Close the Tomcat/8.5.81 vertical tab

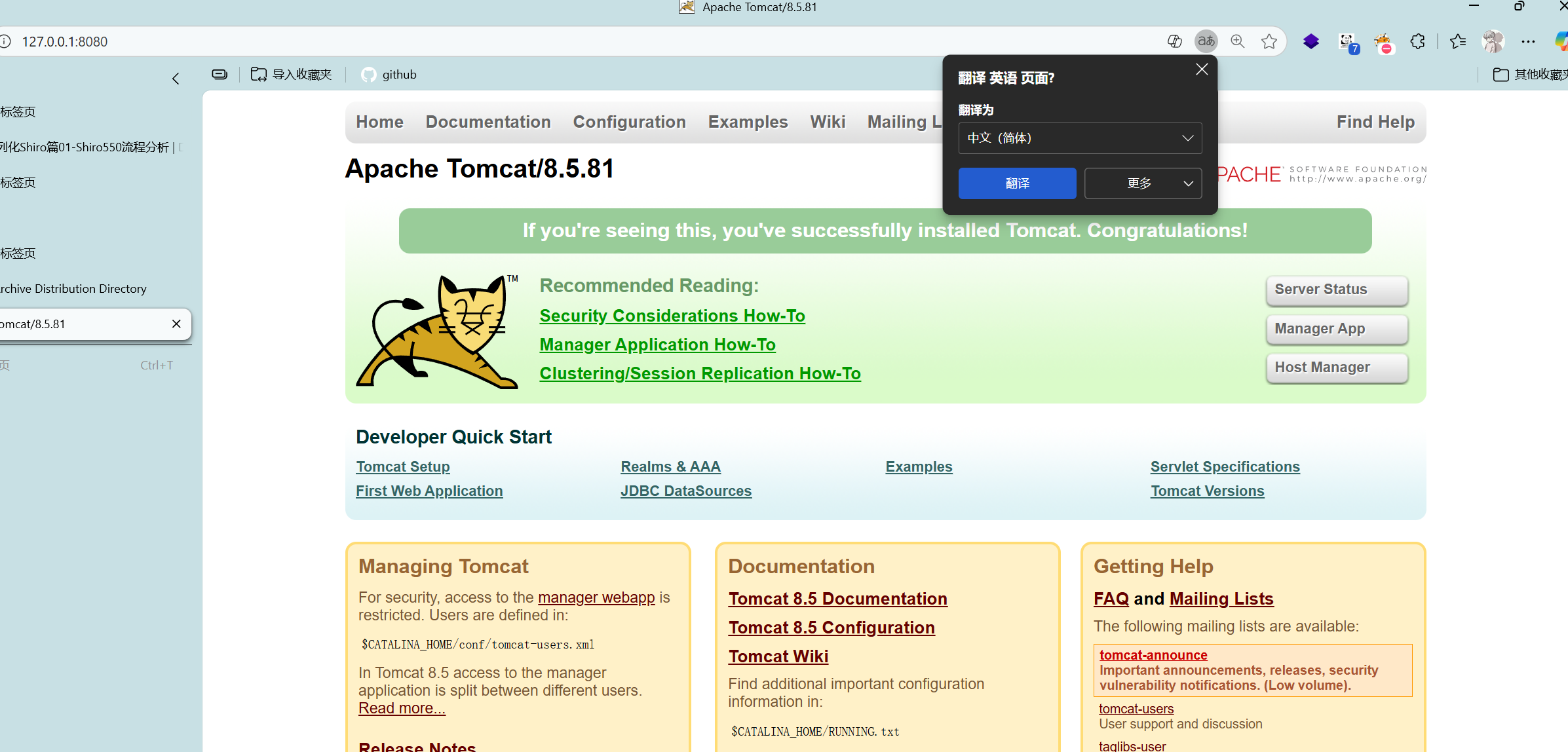176,324
